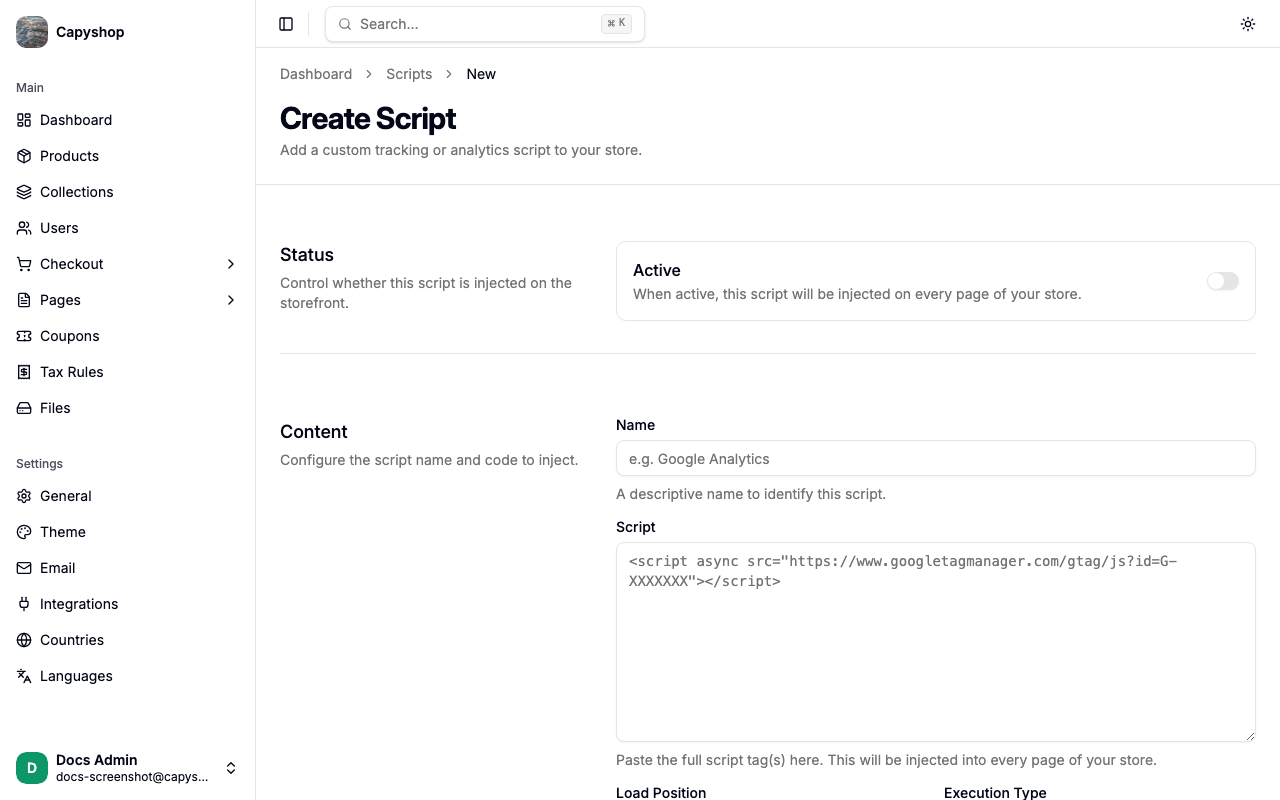Click the Load Position label
The height and width of the screenshot is (800, 1280).
click(x=661, y=793)
